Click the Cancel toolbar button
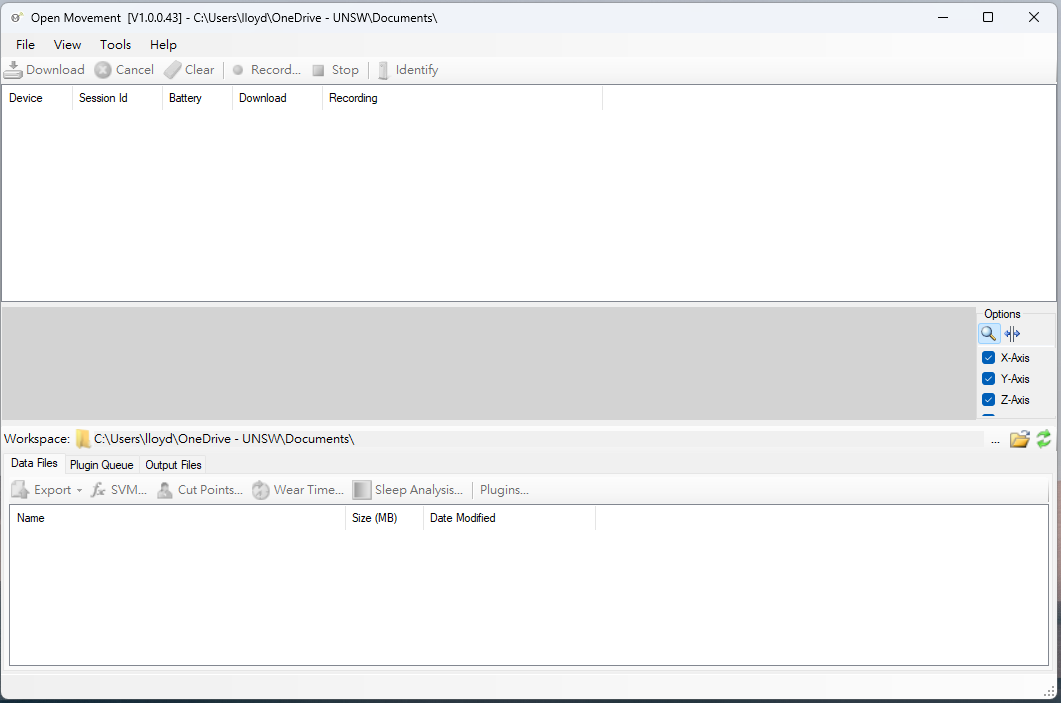The height and width of the screenshot is (703, 1061). tap(125, 70)
